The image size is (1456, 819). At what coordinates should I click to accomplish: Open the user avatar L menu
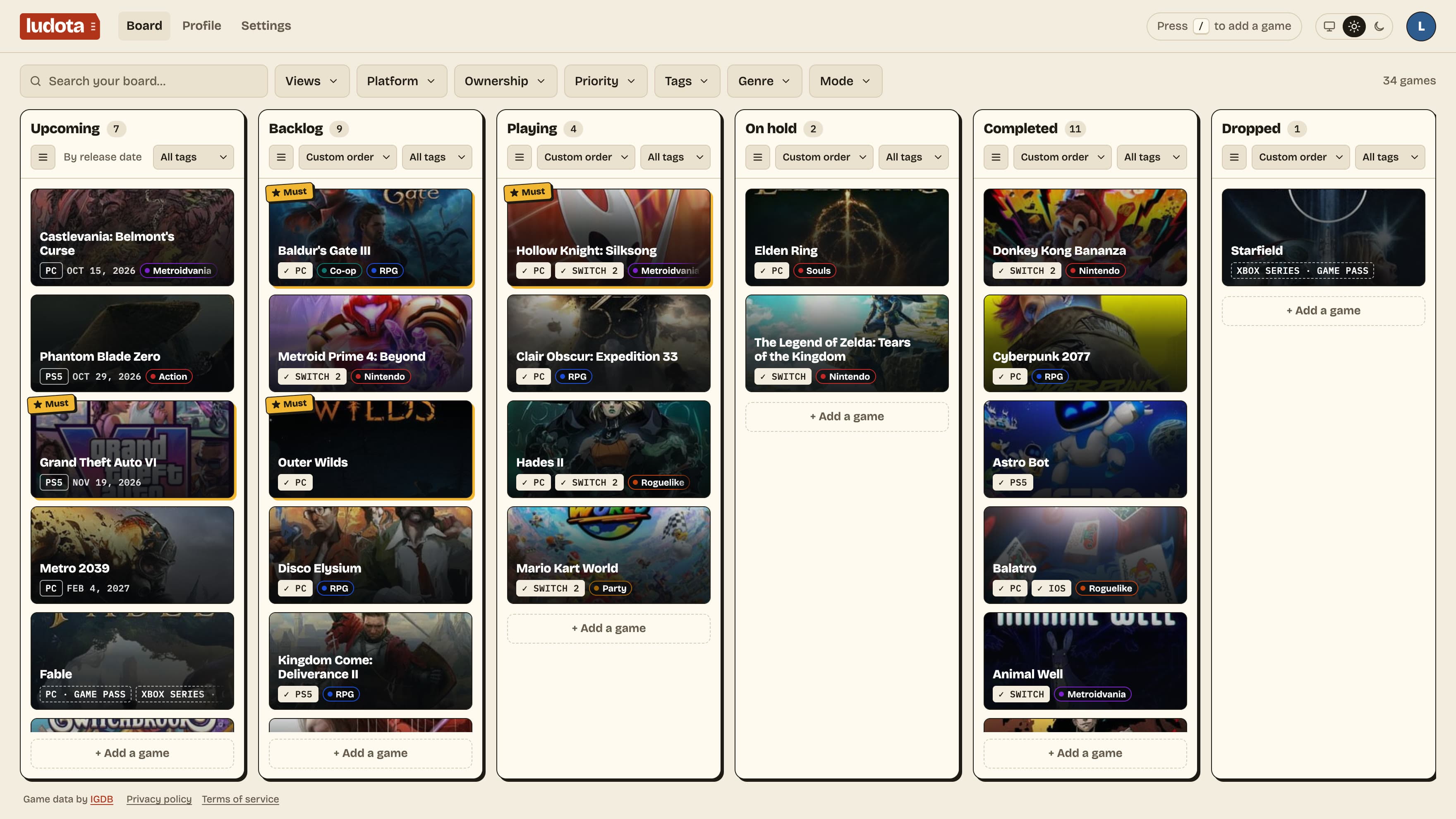coord(1421,26)
